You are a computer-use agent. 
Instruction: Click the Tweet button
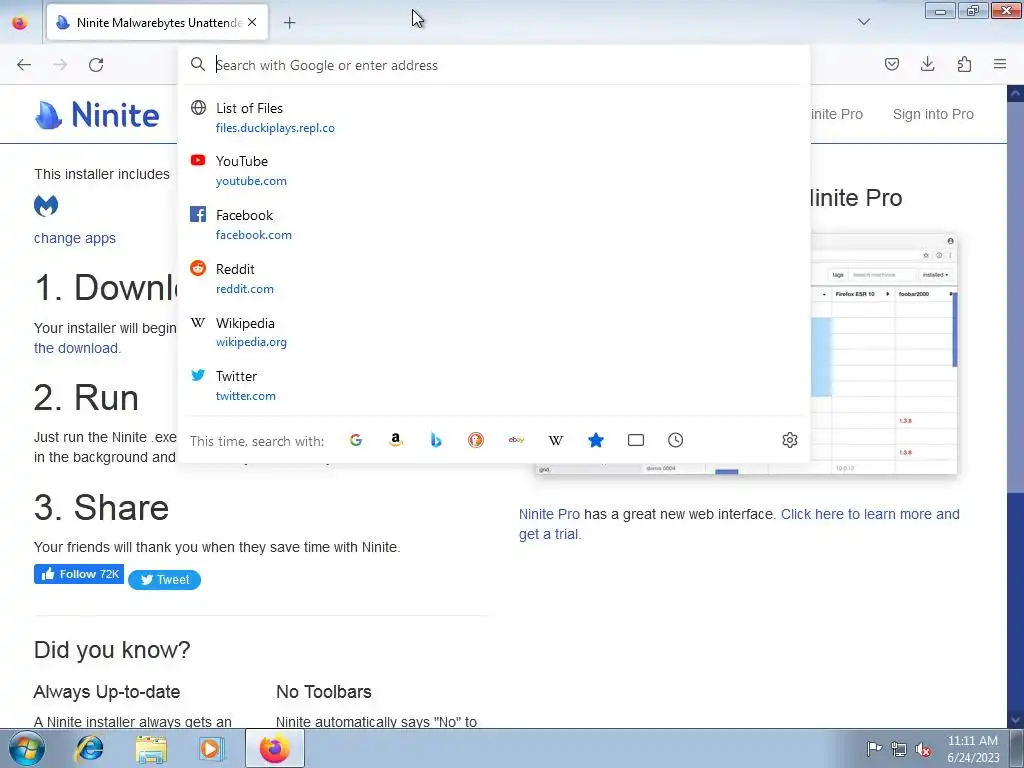pyautogui.click(x=165, y=580)
